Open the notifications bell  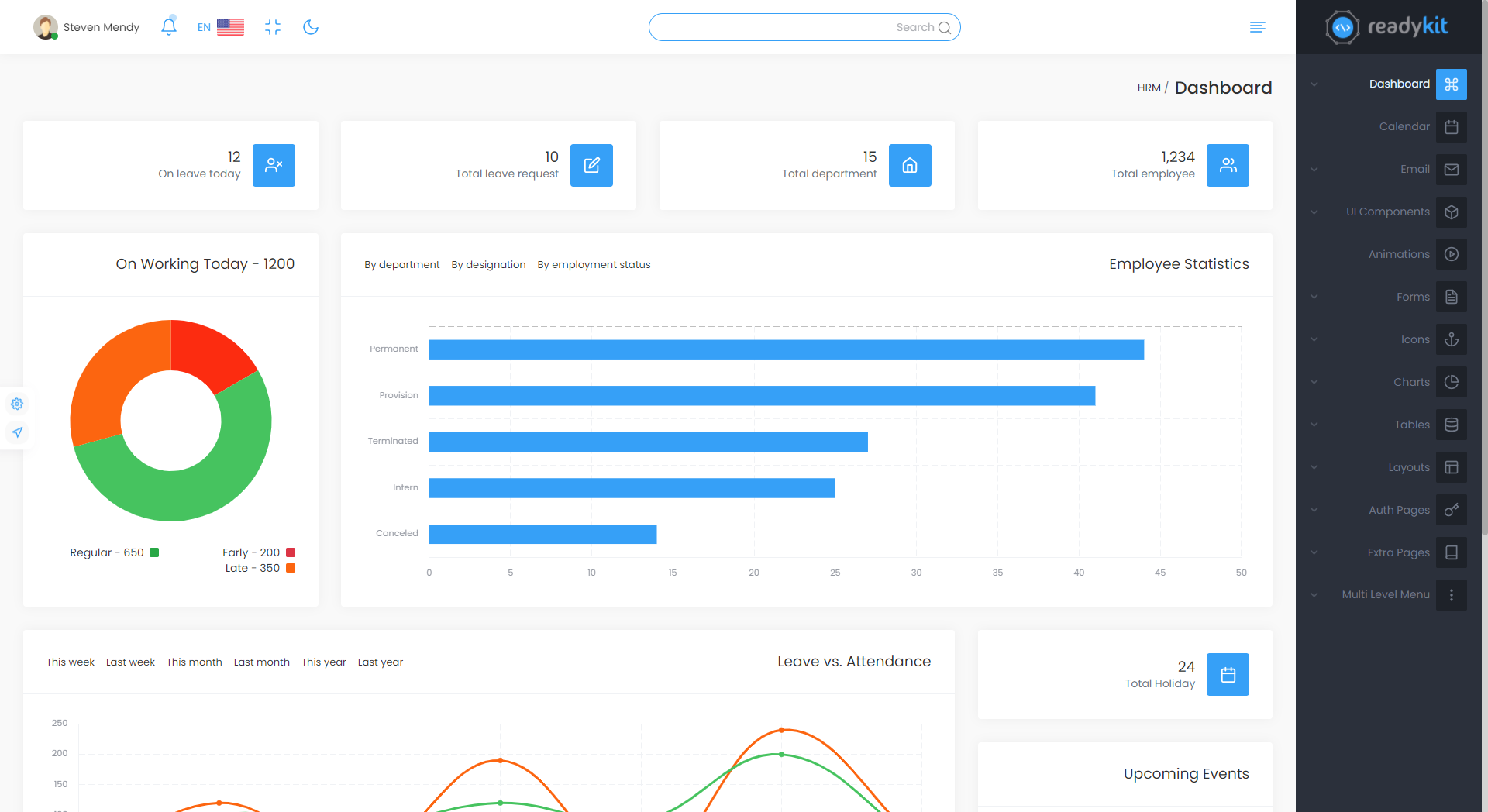point(169,27)
